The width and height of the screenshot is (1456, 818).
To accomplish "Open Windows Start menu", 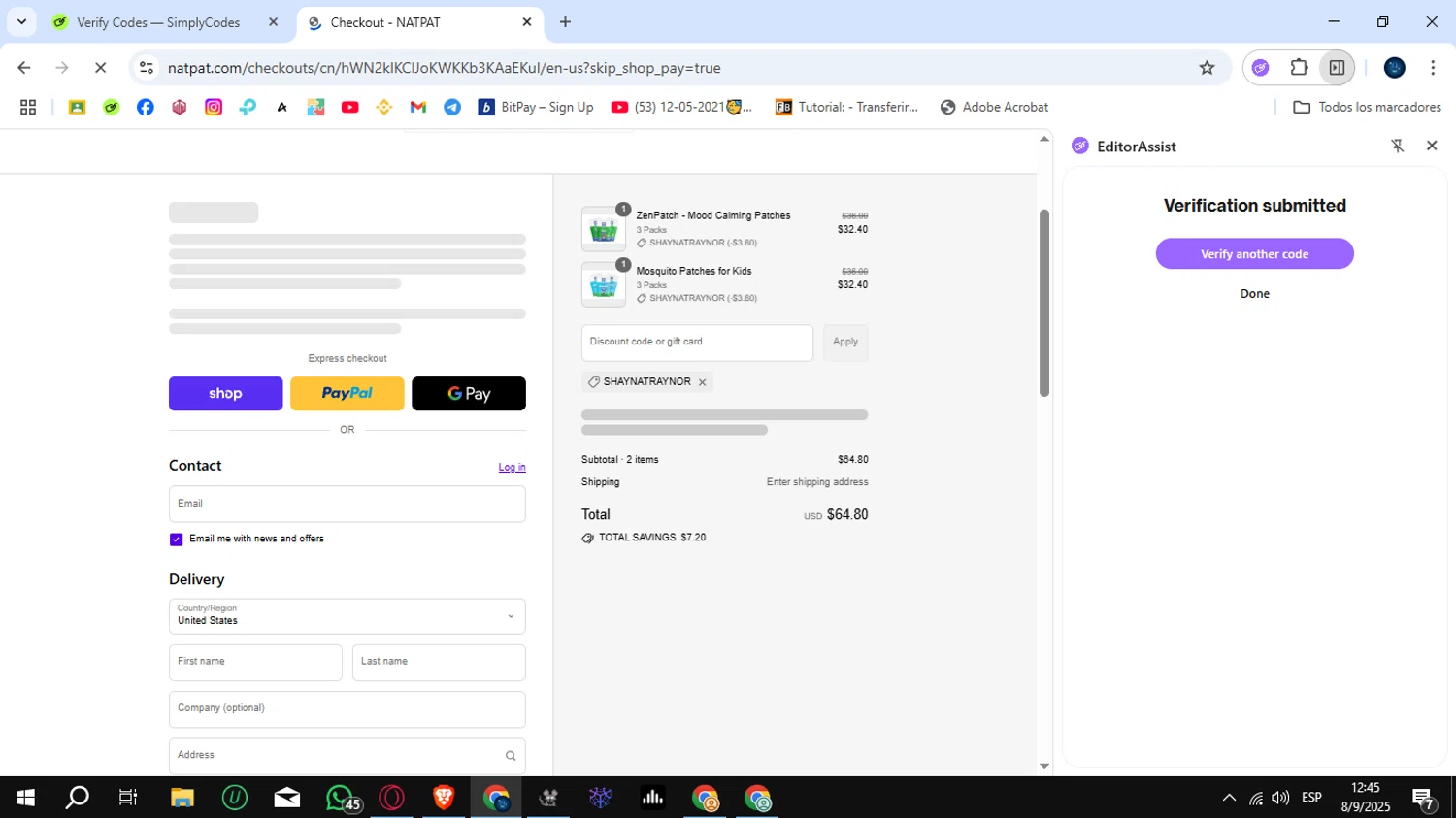I will (26, 798).
